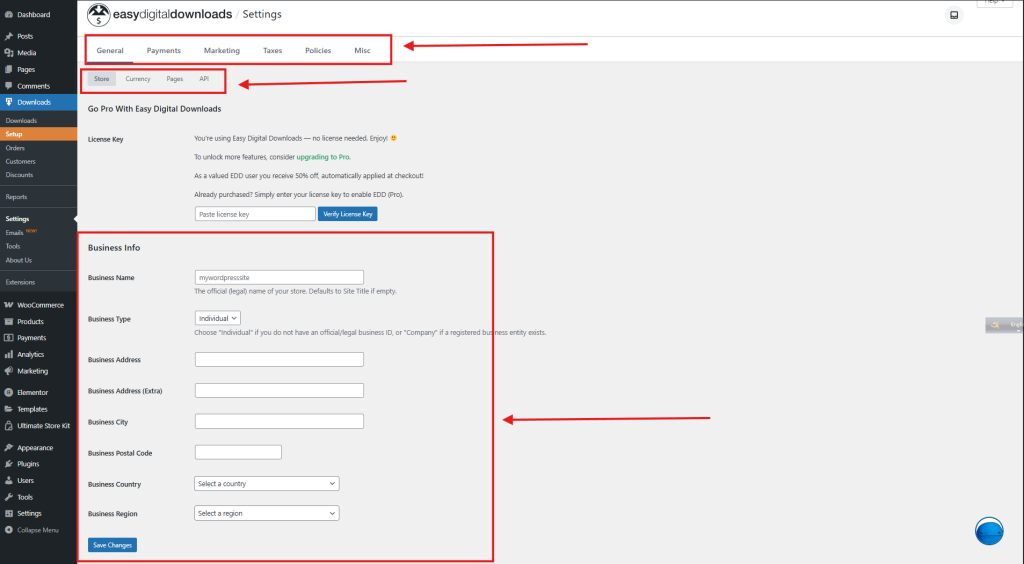The height and width of the screenshot is (564, 1024).
Task: Click the Verify License Key button
Action: (x=347, y=214)
